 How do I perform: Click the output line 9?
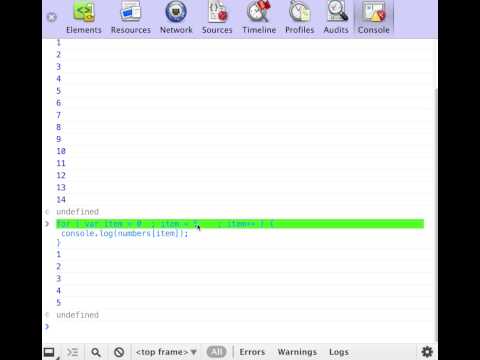point(59,139)
